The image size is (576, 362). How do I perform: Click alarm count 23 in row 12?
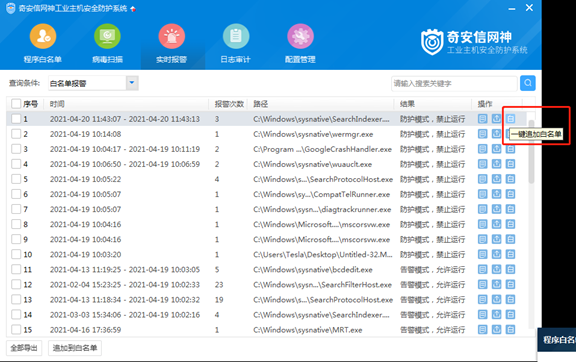(x=219, y=285)
